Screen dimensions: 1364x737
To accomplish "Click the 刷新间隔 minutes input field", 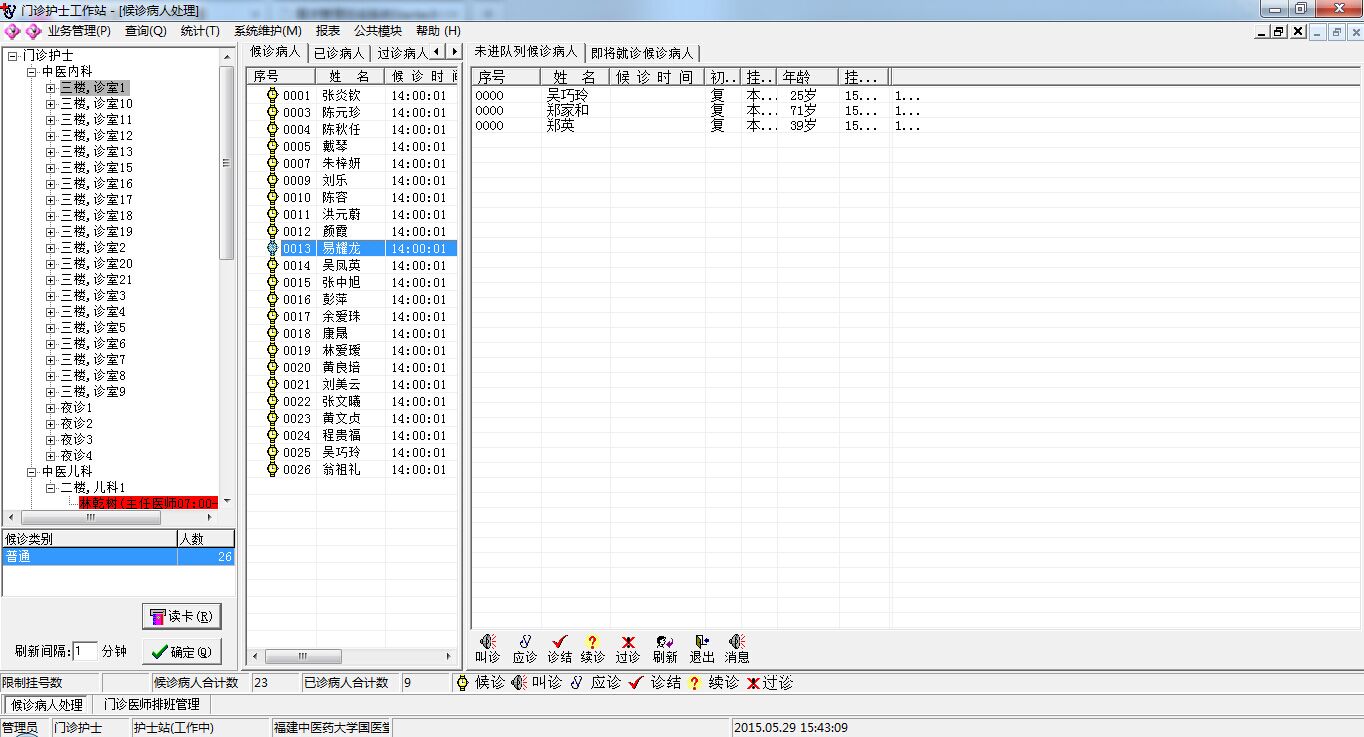I will [85, 651].
